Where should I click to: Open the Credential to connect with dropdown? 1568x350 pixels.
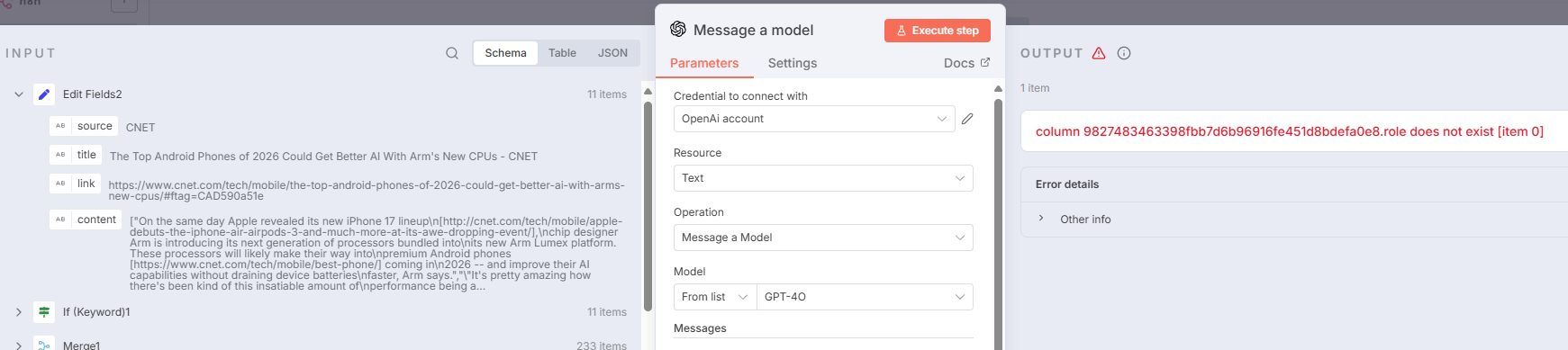[814, 119]
